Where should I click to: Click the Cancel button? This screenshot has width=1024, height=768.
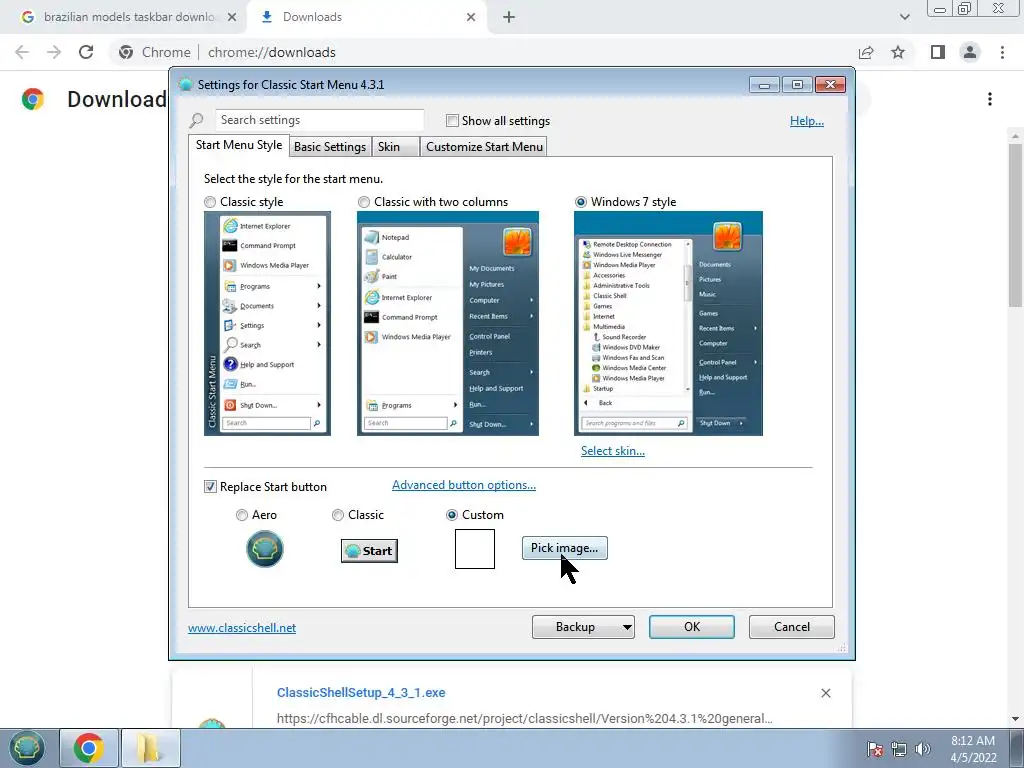792,627
